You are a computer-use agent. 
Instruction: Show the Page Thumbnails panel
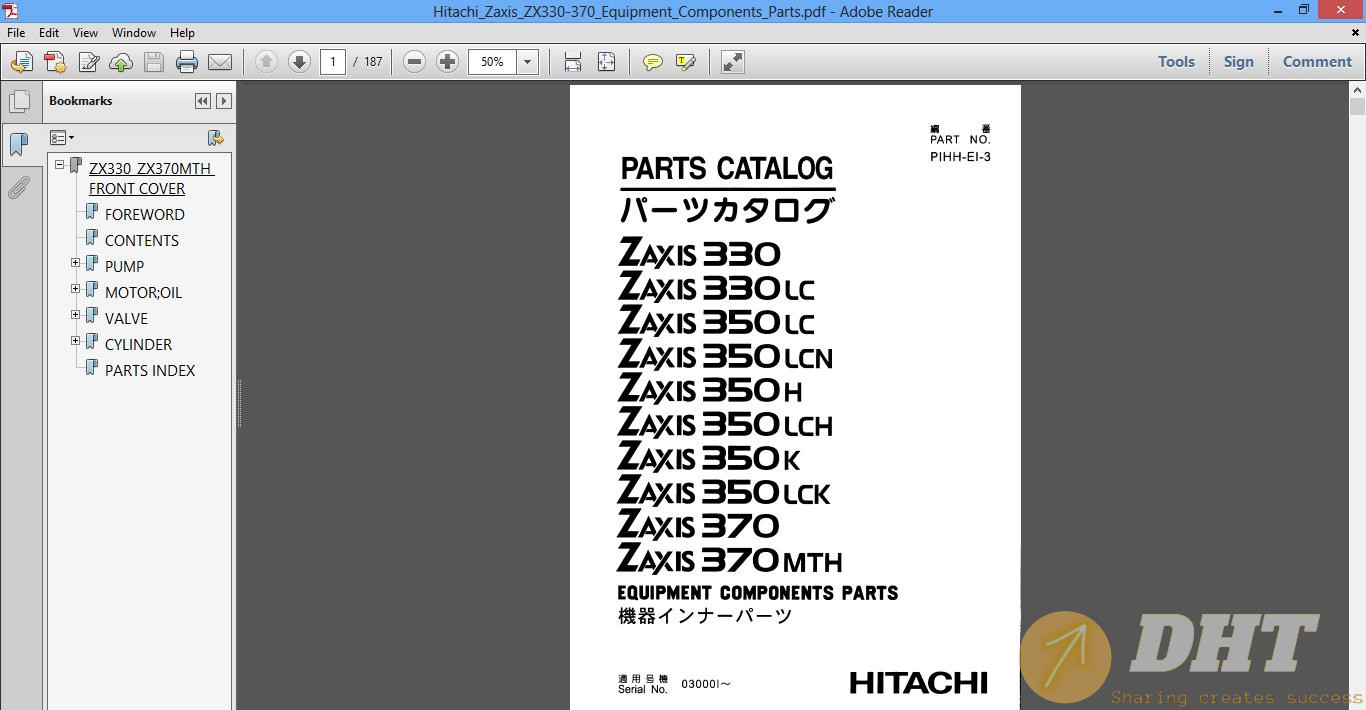click(x=19, y=102)
